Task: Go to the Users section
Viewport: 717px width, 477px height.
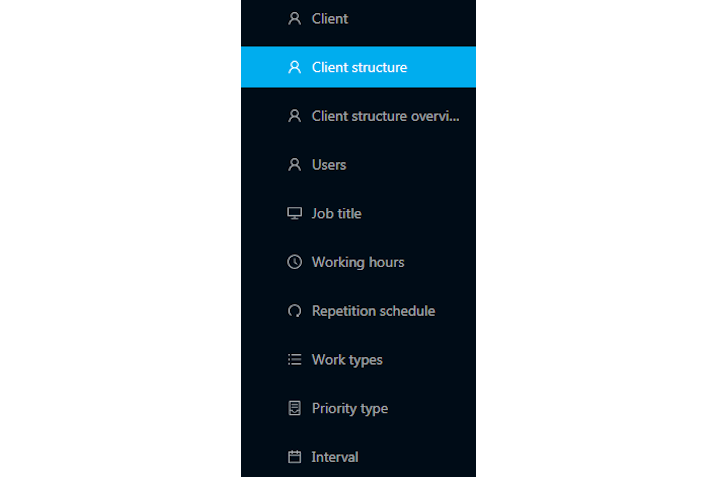Action: (x=358, y=165)
